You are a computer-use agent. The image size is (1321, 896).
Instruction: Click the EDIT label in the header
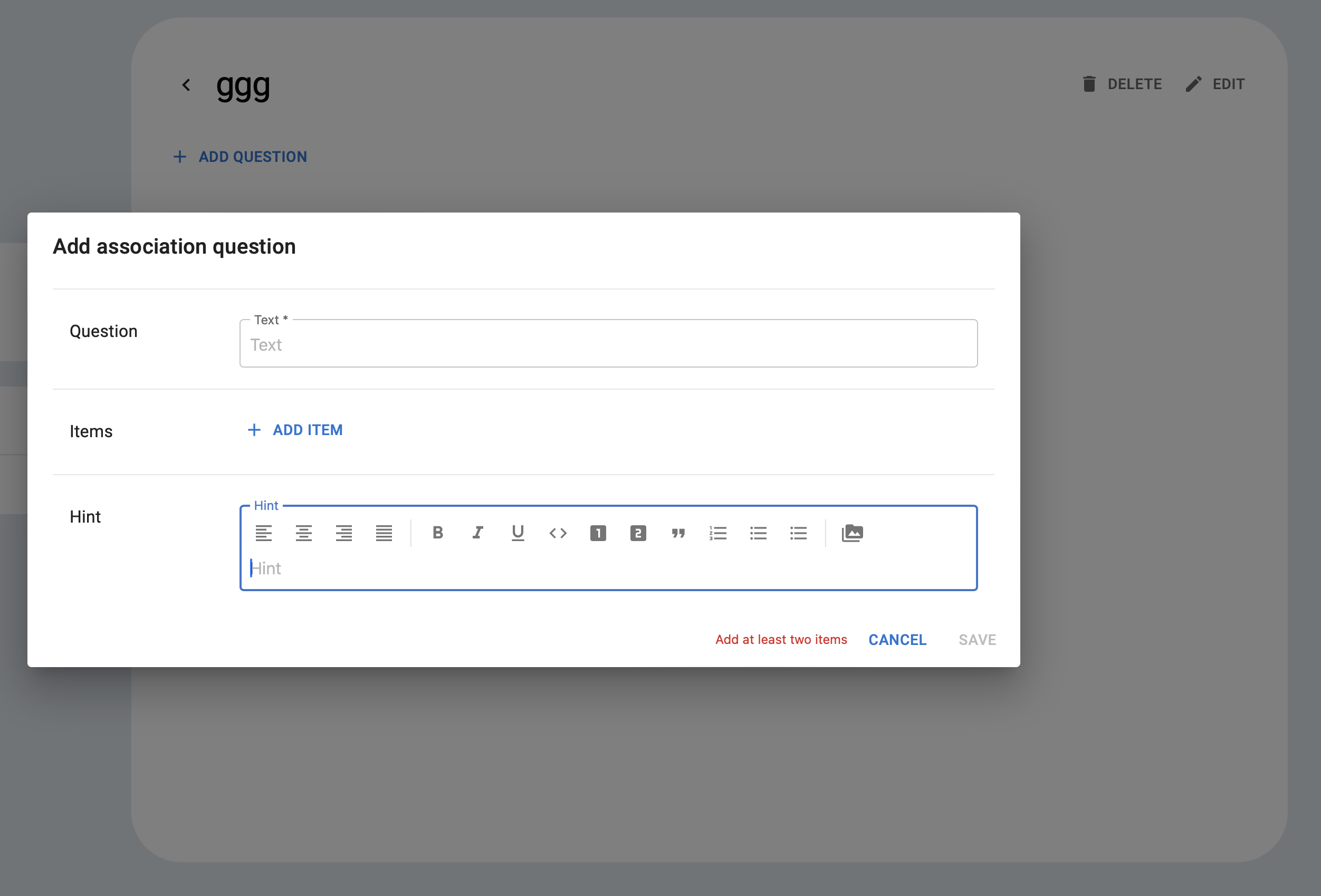tap(1229, 84)
